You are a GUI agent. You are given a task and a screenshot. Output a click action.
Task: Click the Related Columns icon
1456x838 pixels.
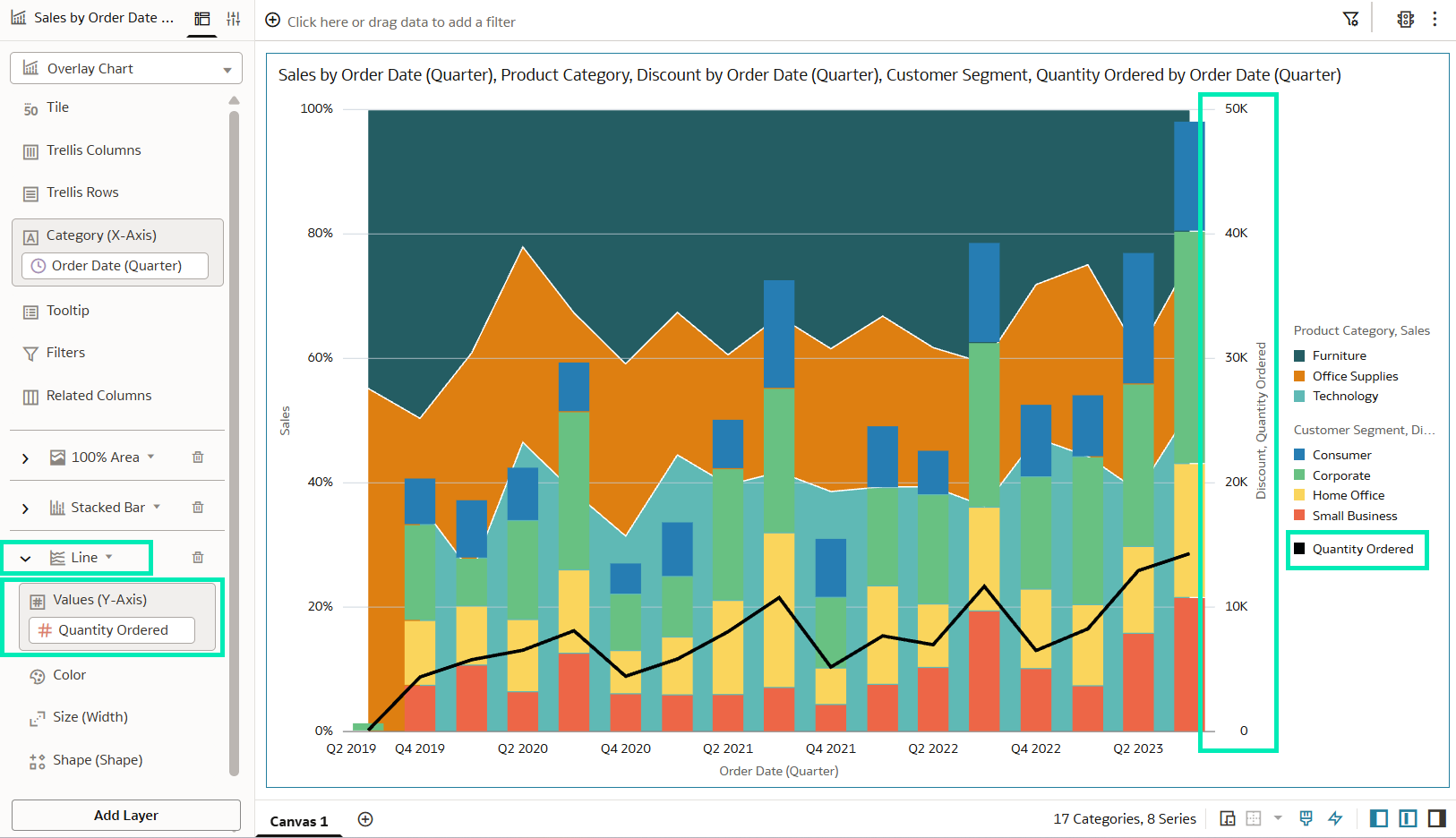tap(31, 397)
